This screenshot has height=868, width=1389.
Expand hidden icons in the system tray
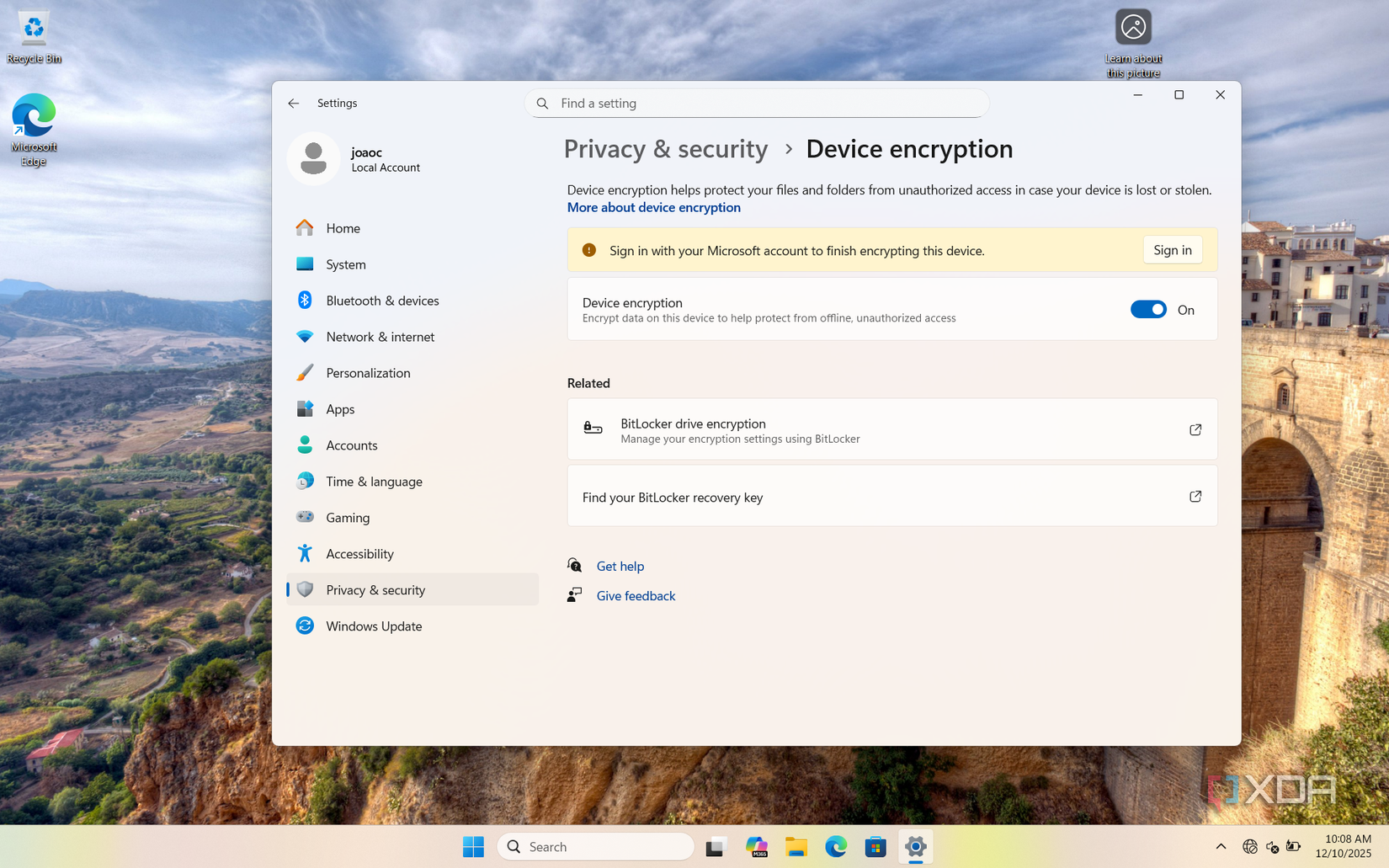1220,846
